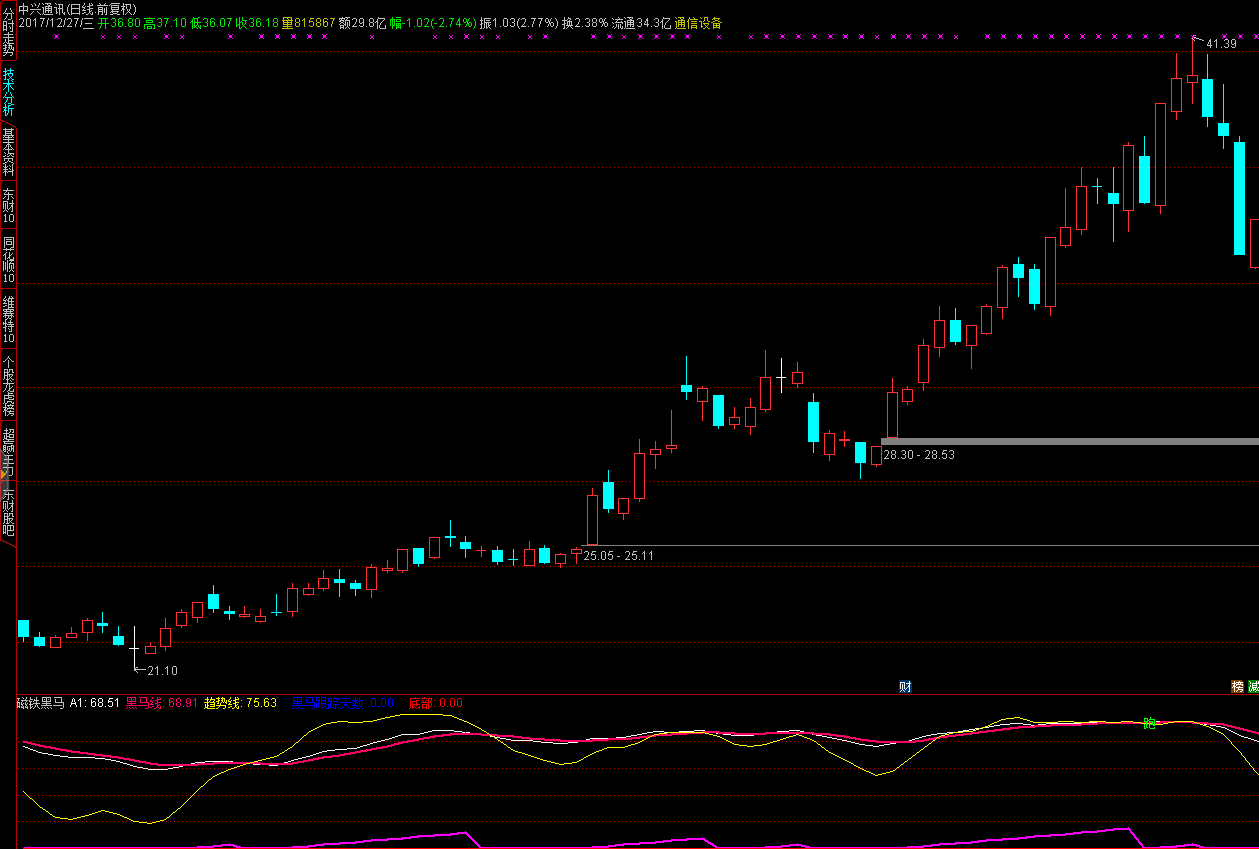
Task: Click the float value 流通34.3亿
Action: tap(641, 22)
